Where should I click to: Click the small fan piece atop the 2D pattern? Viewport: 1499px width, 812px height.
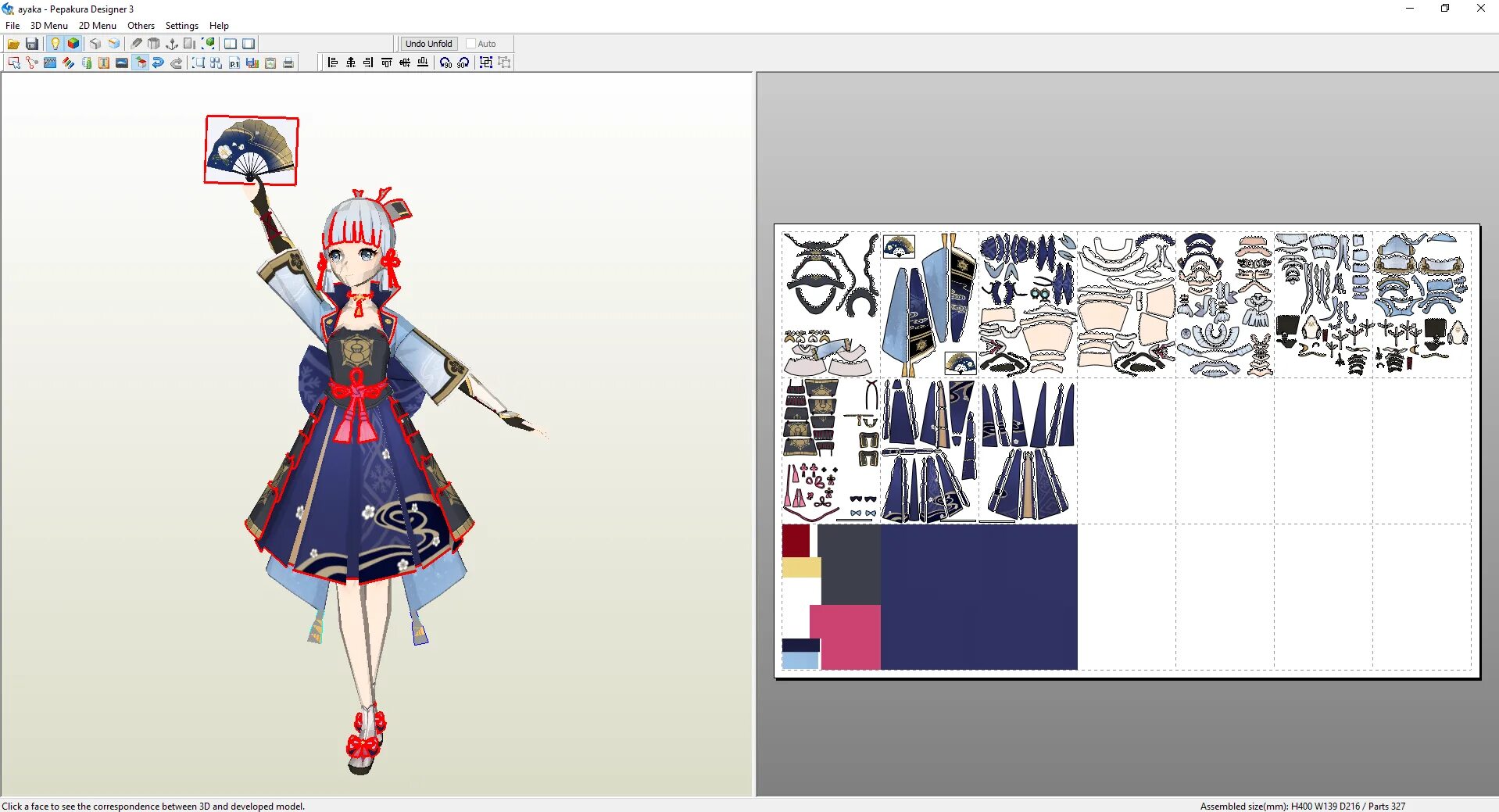[899, 247]
